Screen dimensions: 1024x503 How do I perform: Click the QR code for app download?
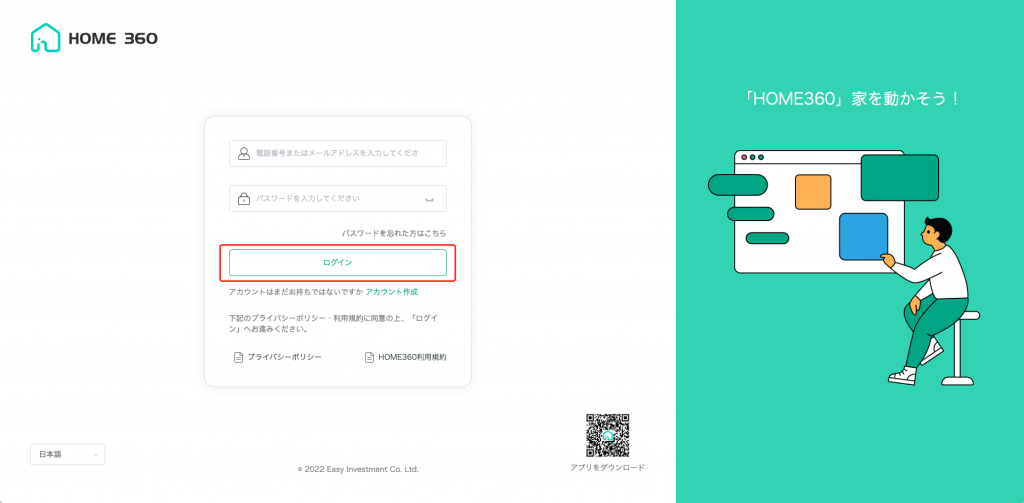(x=607, y=435)
